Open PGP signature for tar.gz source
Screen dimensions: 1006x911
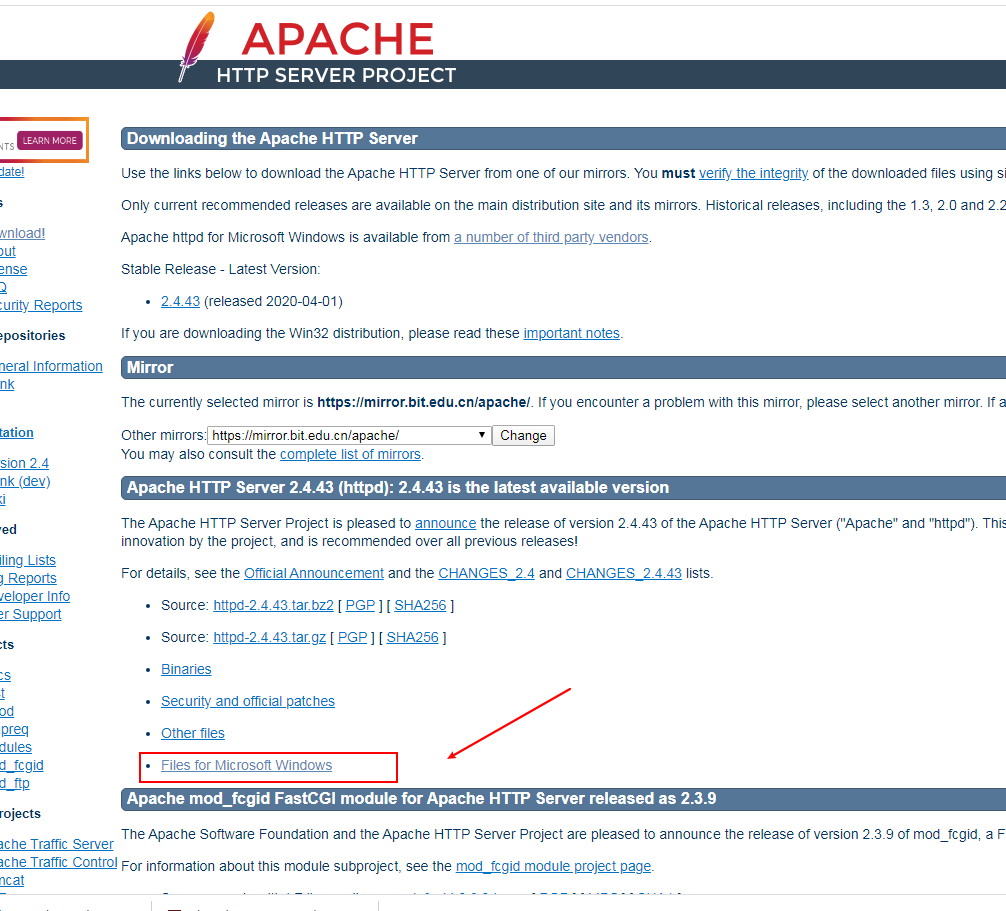tap(352, 638)
